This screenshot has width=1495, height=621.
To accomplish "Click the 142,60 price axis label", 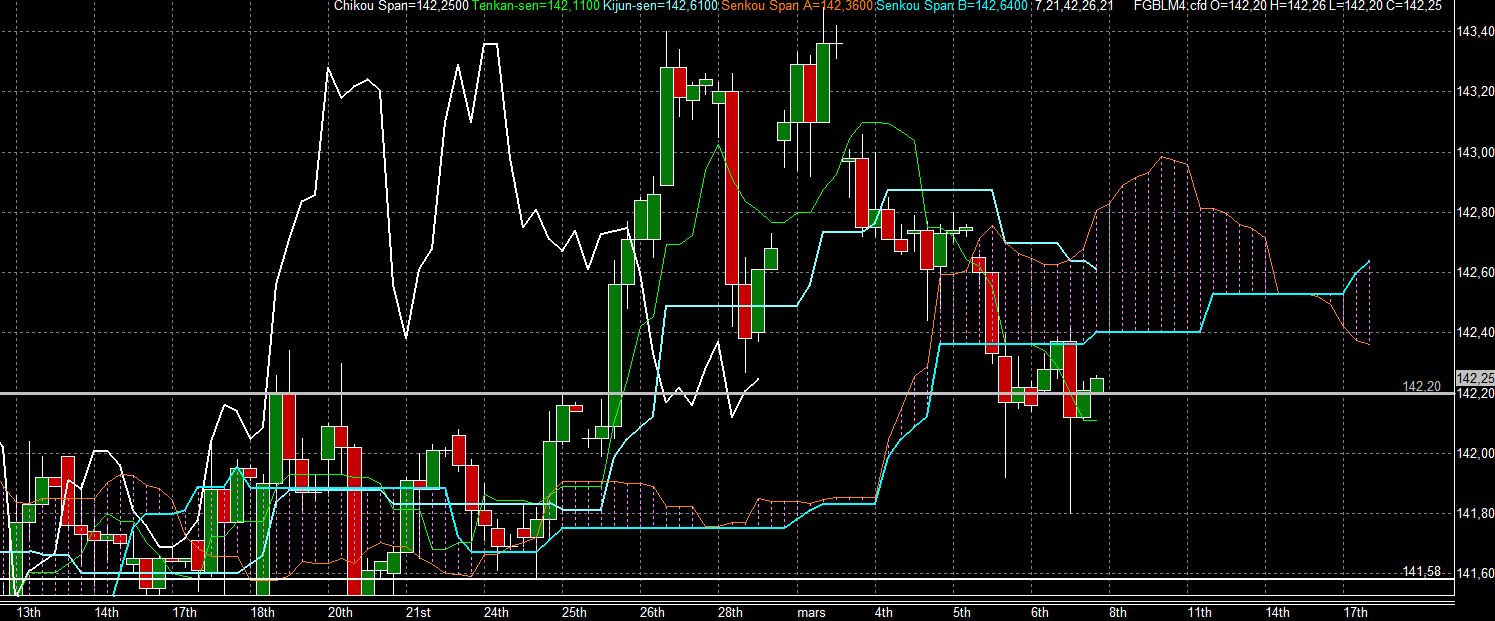I will coord(1475,272).
